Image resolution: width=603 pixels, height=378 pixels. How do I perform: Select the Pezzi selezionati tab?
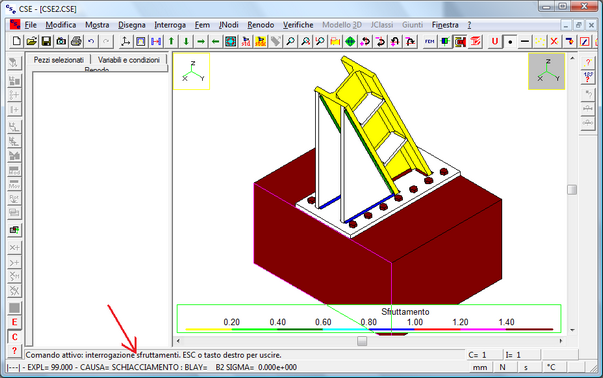point(58,60)
